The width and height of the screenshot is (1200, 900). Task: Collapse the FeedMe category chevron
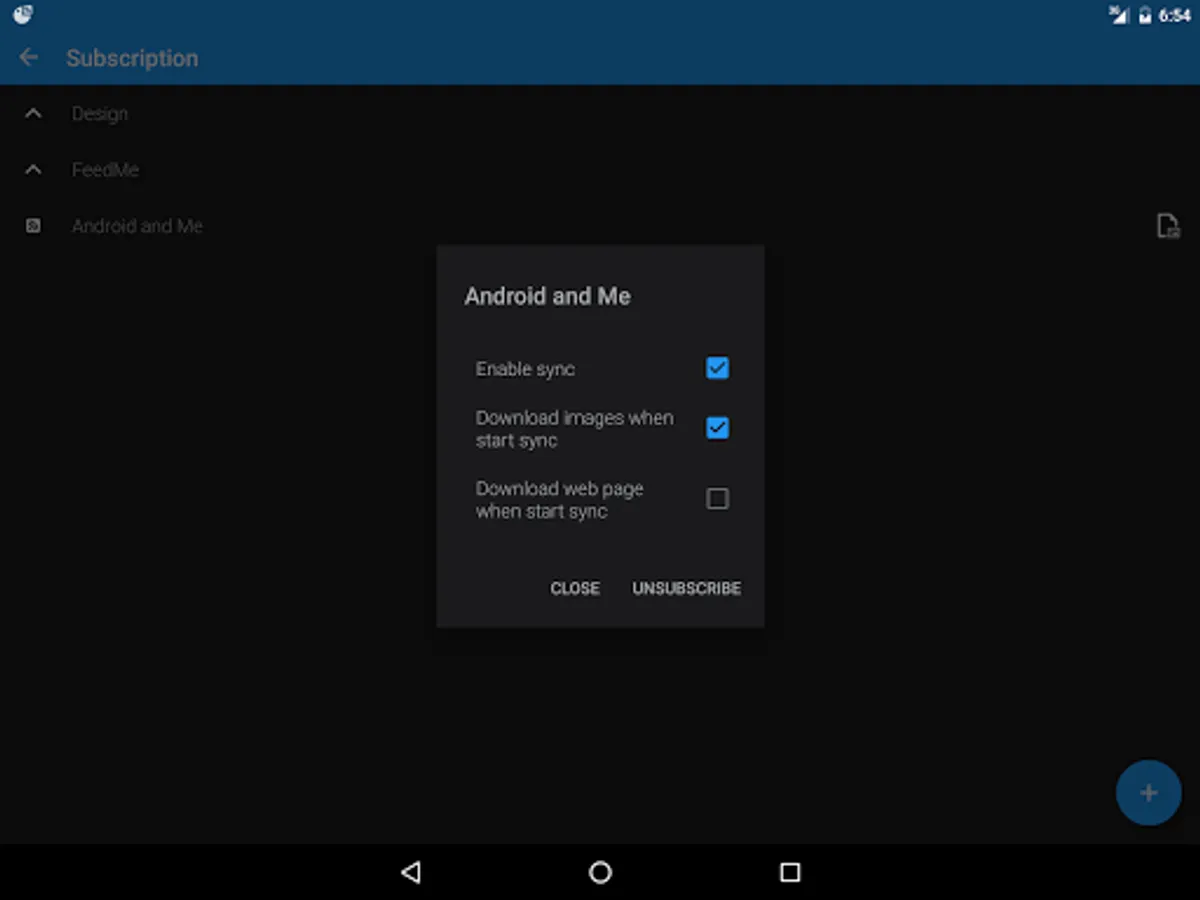point(33,170)
